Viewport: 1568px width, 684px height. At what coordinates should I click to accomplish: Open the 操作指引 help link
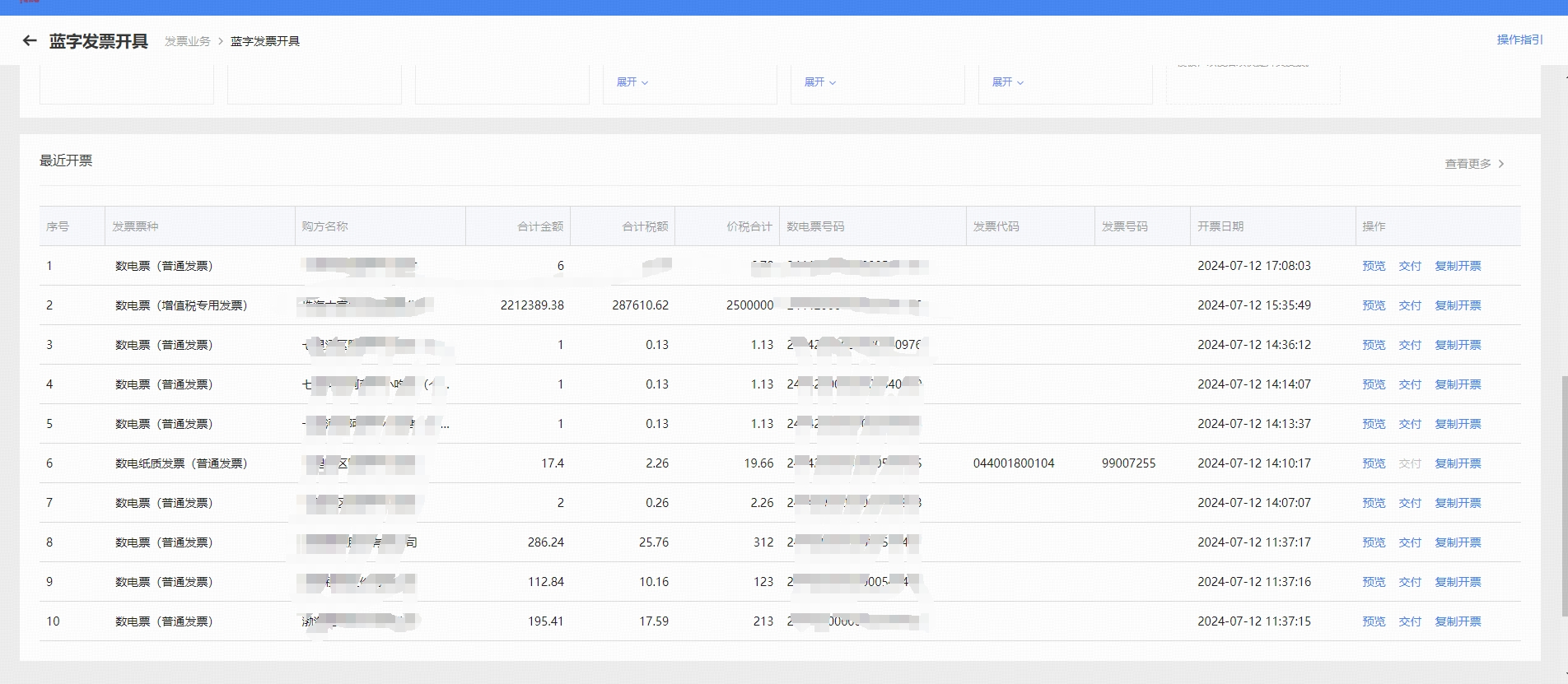point(1519,40)
